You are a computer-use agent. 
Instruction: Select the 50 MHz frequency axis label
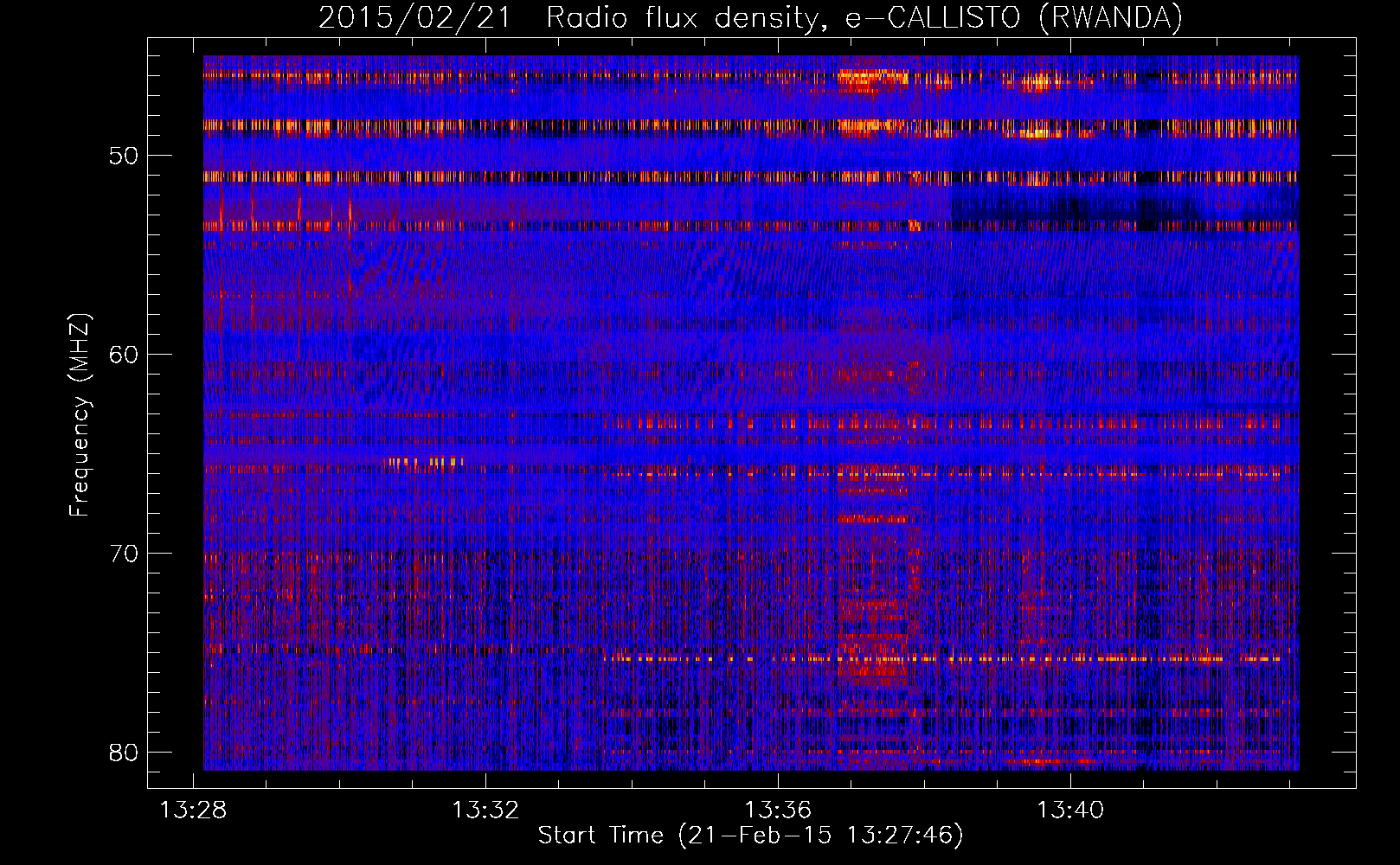(x=124, y=157)
